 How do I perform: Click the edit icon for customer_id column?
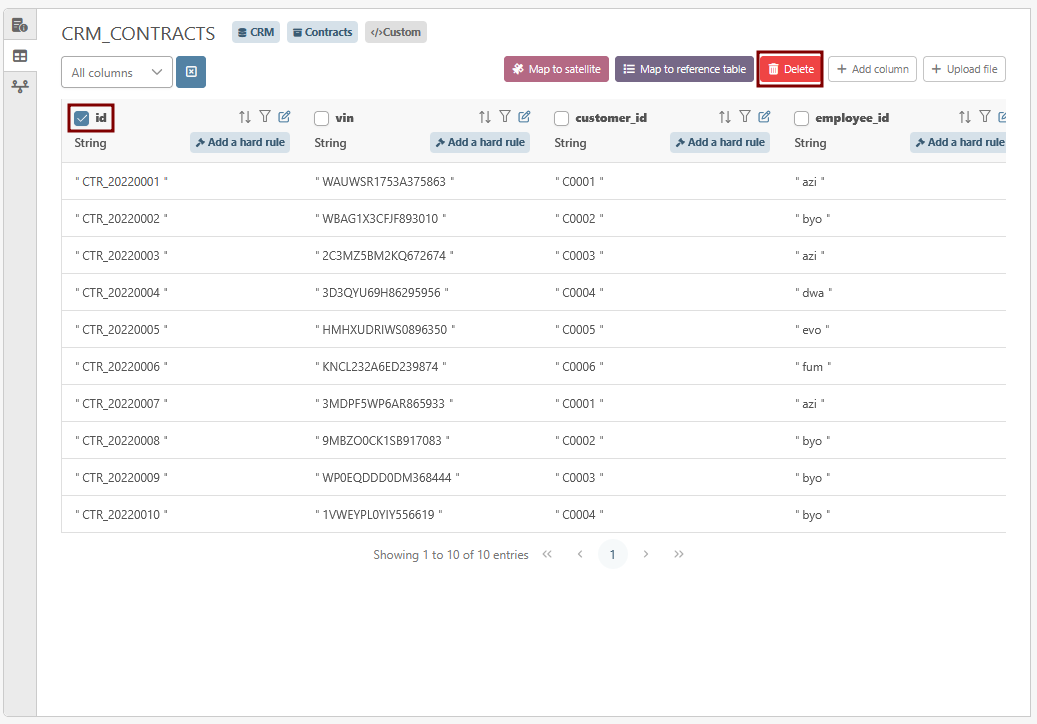coord(764,117)
